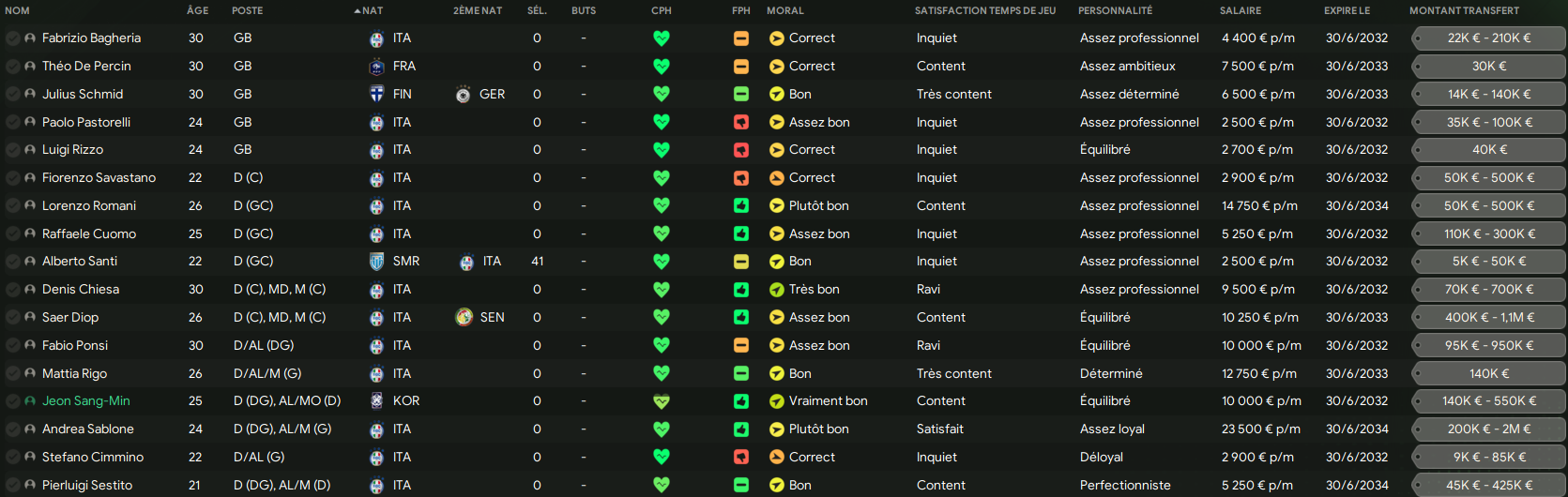This screenshot has height=497, width=1568.
Task: Toggle the NAT column sort arrow
Action: click(x=358, y=11)
